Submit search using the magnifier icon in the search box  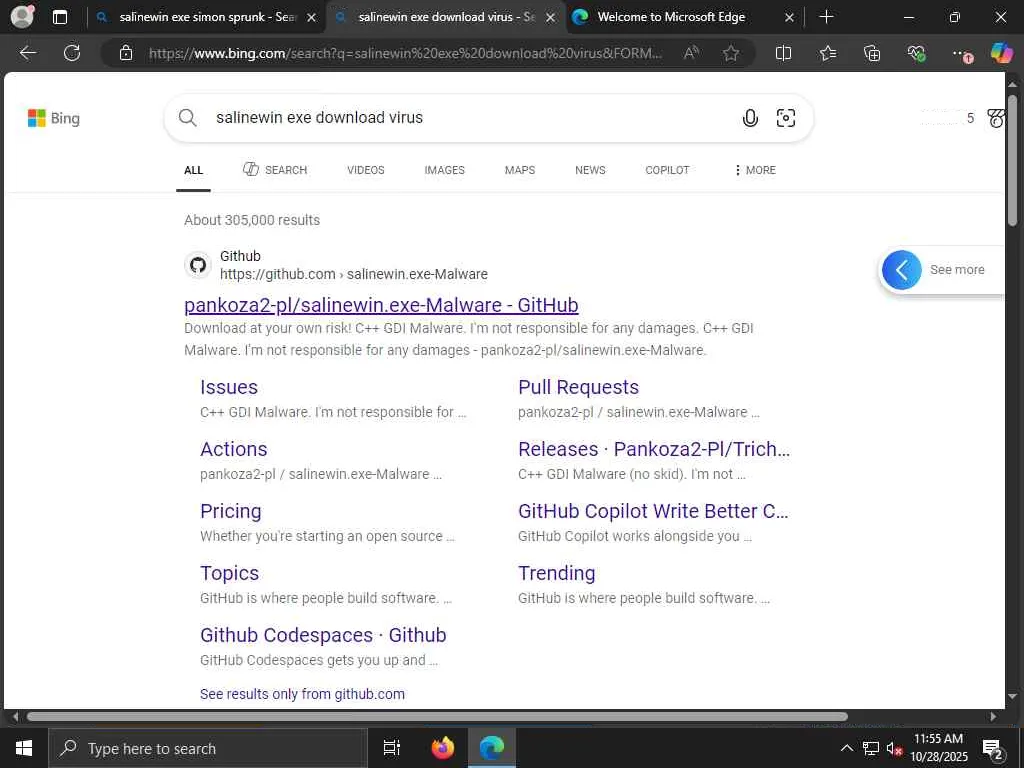[187, 118]
